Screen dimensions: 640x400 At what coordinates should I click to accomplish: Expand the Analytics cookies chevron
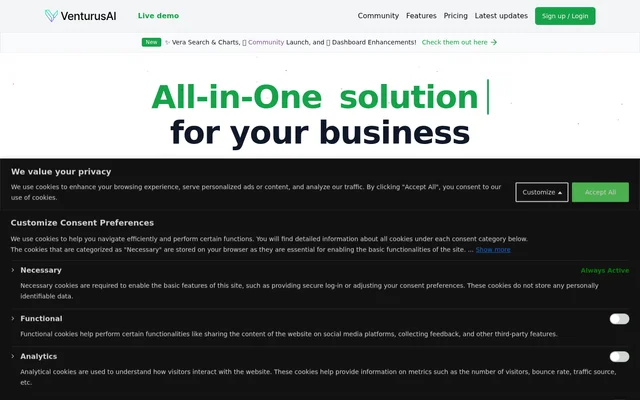pos(13,356)
